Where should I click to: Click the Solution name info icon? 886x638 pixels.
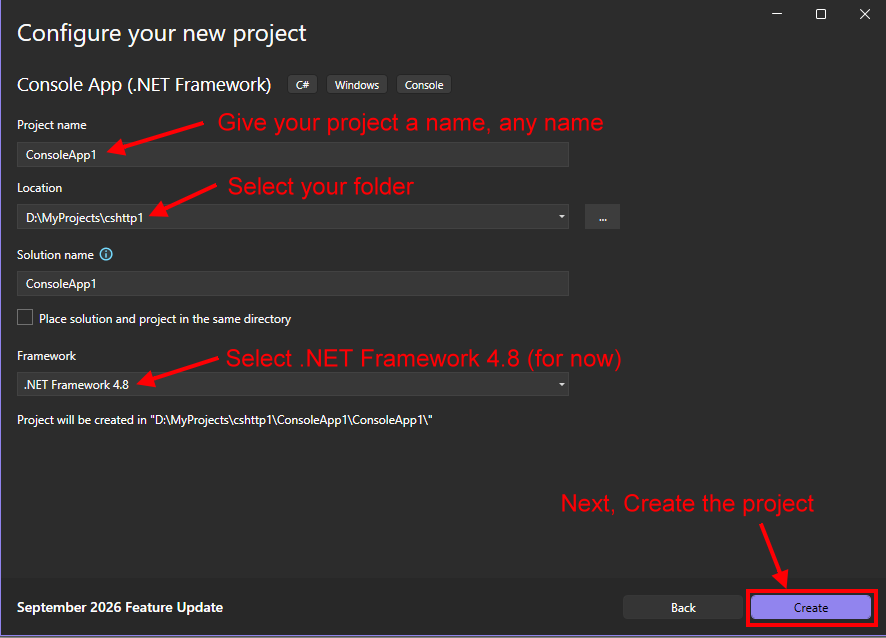click(x=106, y=254)
